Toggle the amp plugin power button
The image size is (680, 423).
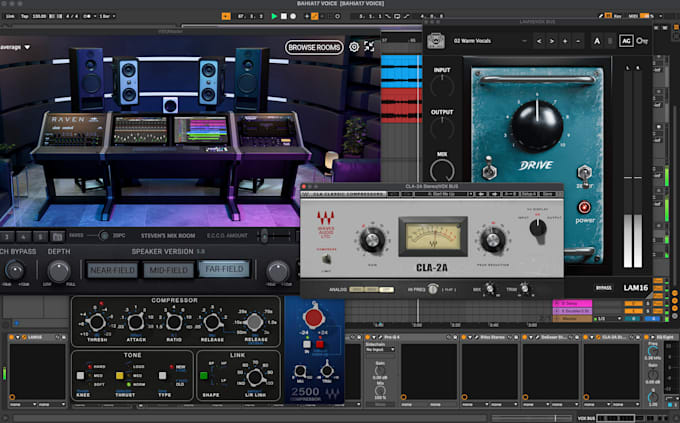(x=584, y=207)
